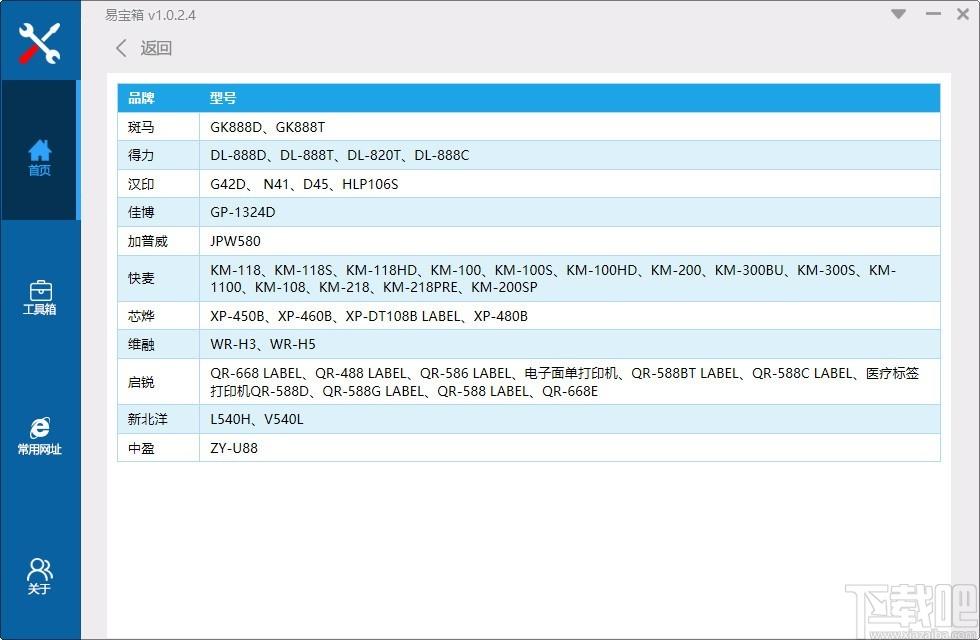Image resolution: width=980 pixels, height=640 pixels.
Task: Minimize the 易宝箱 window
Action: [933, 14]
